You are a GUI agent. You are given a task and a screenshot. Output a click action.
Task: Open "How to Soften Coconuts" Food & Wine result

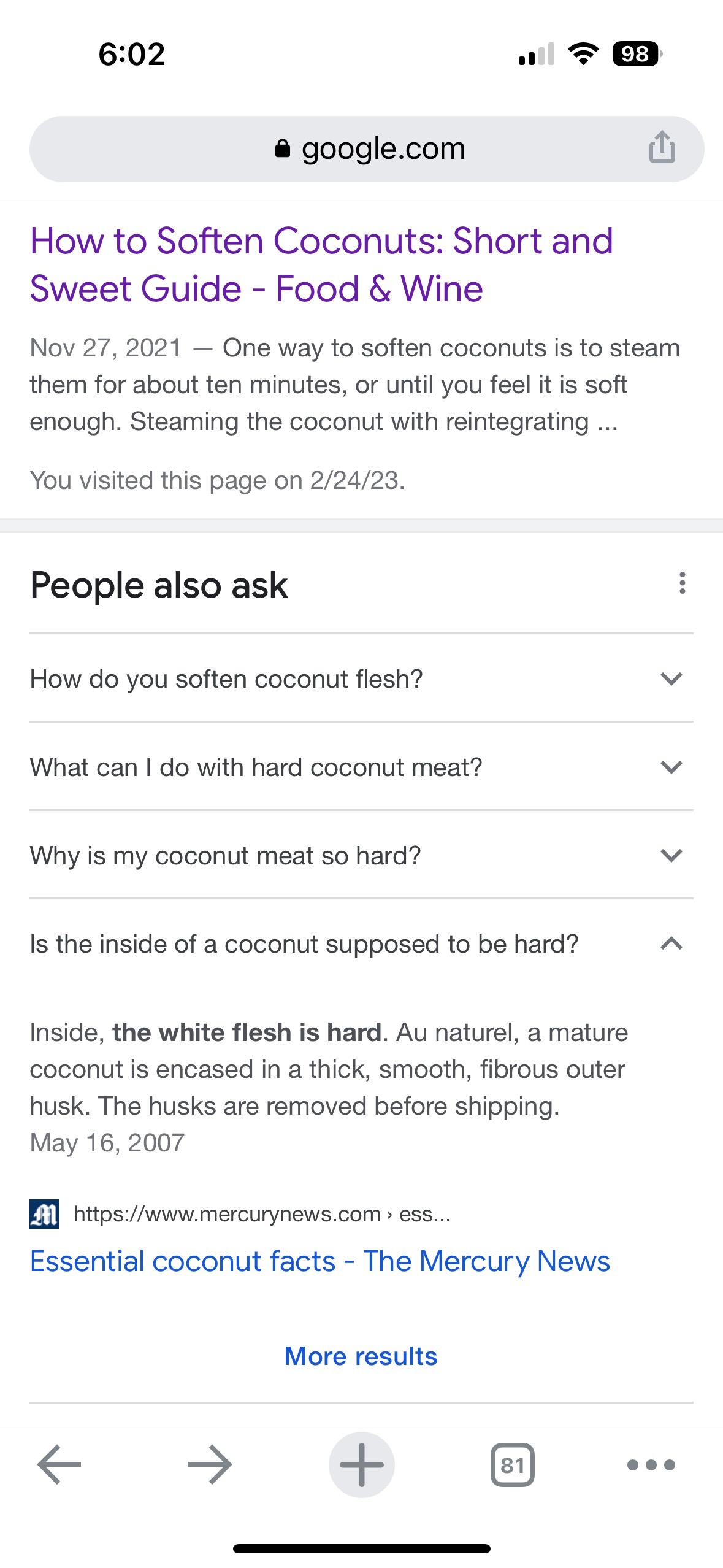[x=321, y=264]
